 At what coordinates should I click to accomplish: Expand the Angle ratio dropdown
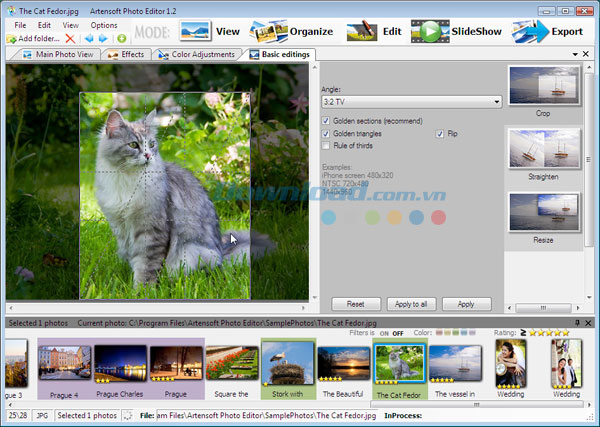496,102
